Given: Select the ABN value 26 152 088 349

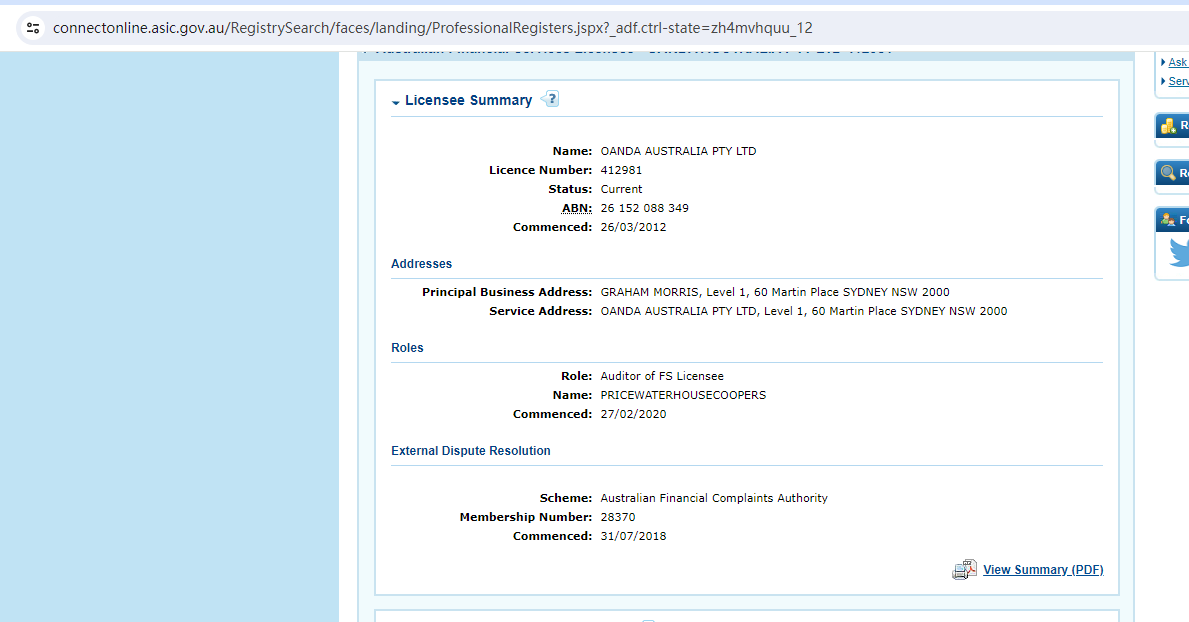Looking at the screenshot, I should click(x=645, y=208).
